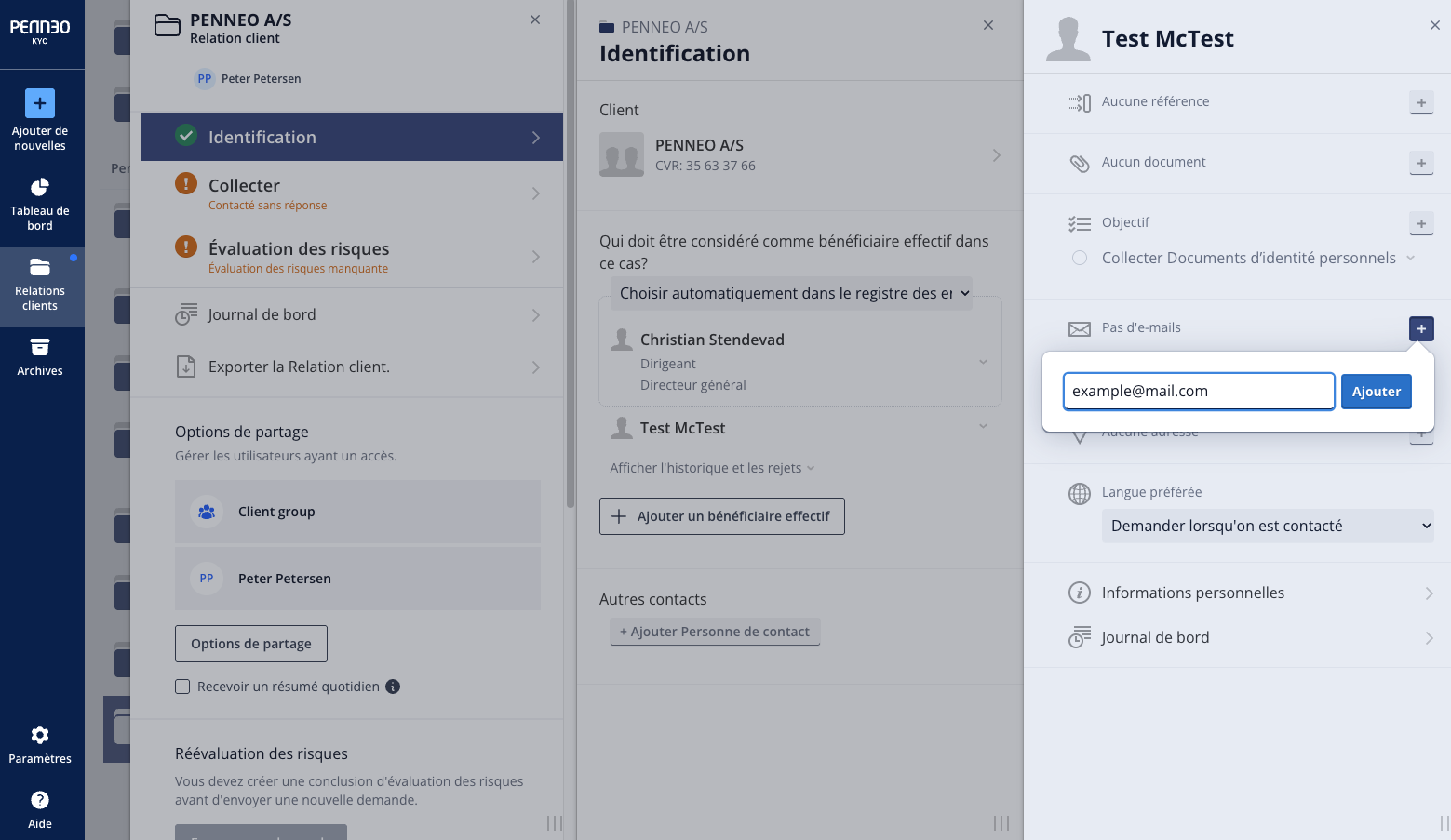
Task: Click the relation panel vertical scrollbar
Action: point(571,254)
